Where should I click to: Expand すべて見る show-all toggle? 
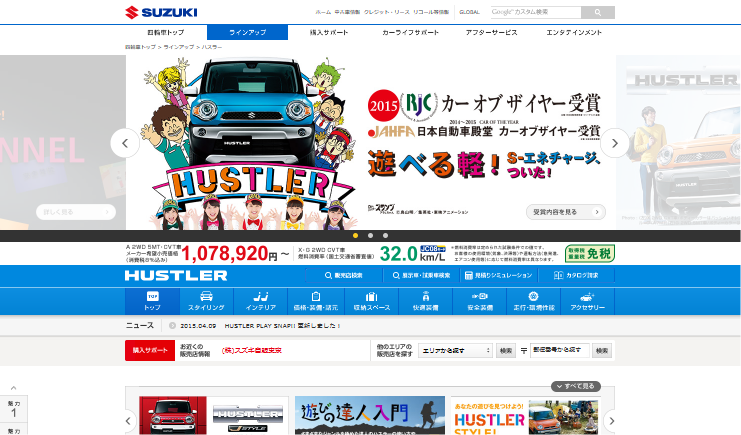[x=576, y=386]
